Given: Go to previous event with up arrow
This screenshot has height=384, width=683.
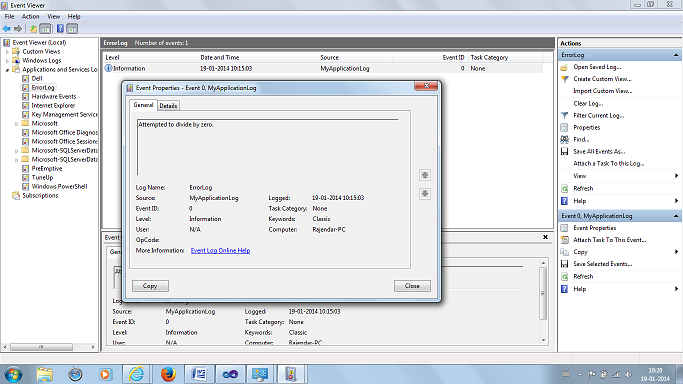Looking at the screenshot, I should (x=425, y=175).
